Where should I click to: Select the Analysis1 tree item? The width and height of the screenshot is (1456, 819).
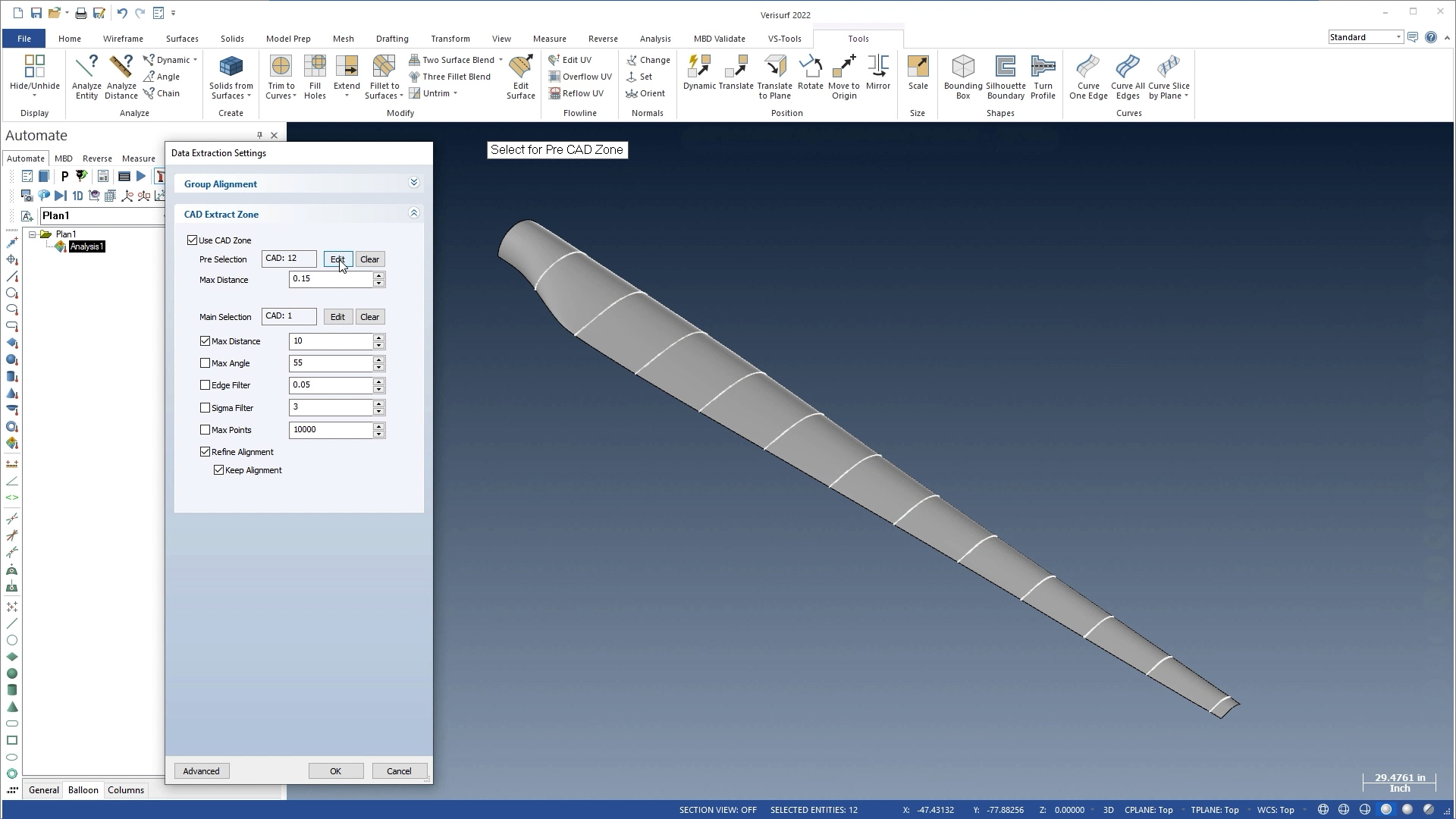86,246
